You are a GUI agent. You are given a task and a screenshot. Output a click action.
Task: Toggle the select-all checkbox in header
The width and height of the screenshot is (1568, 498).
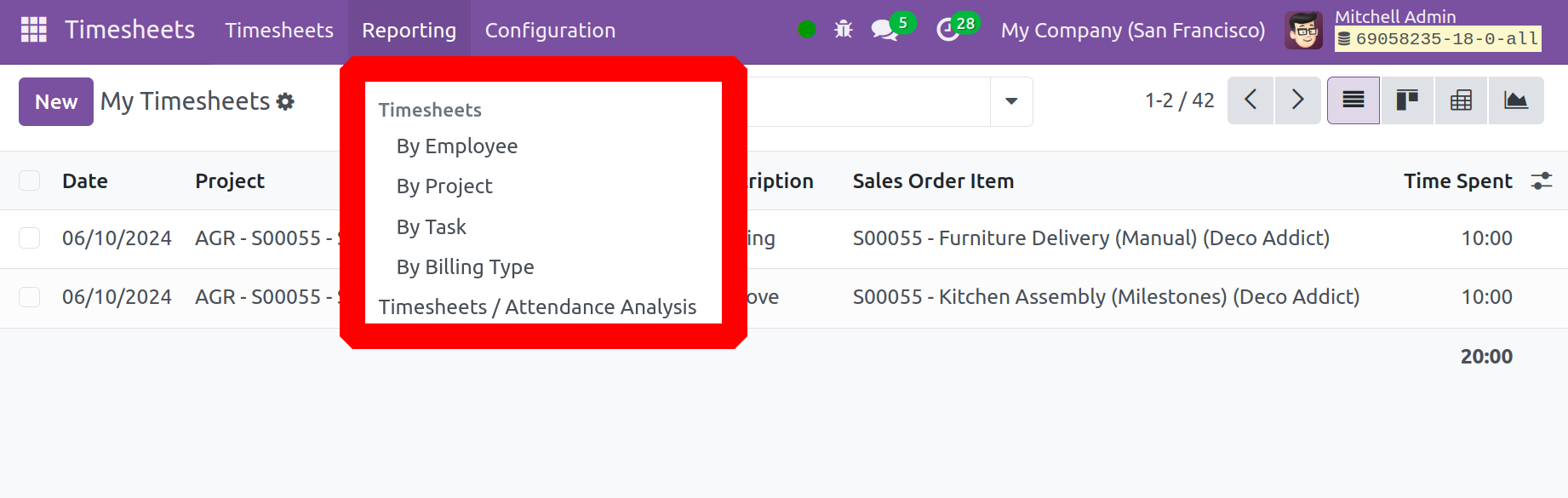tap(30, 180)
